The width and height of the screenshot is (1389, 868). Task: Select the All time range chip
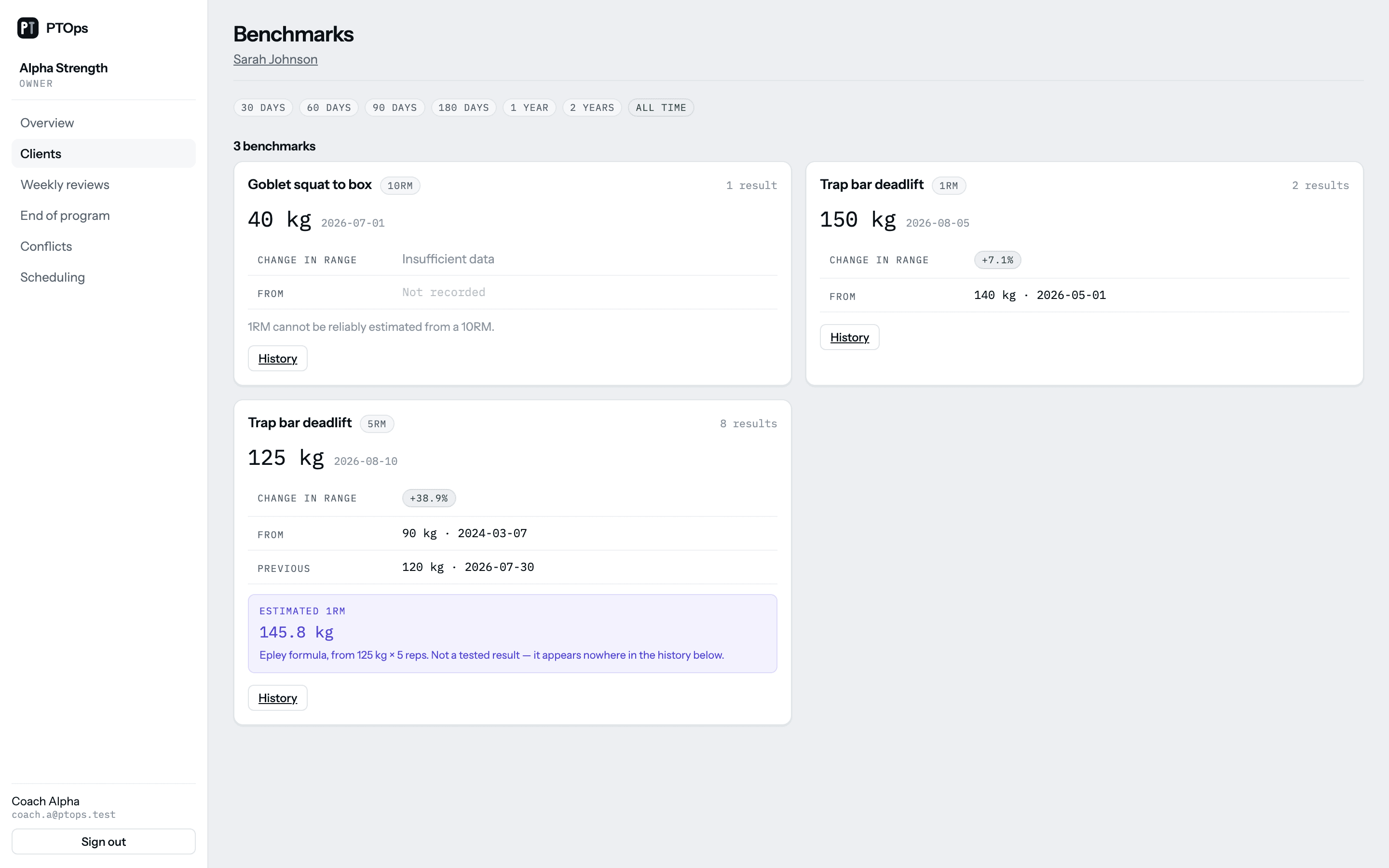point(661,108)
